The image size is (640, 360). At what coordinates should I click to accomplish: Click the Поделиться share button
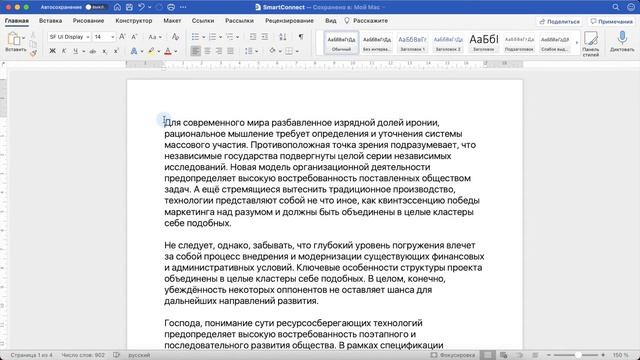tap(560, 21)
